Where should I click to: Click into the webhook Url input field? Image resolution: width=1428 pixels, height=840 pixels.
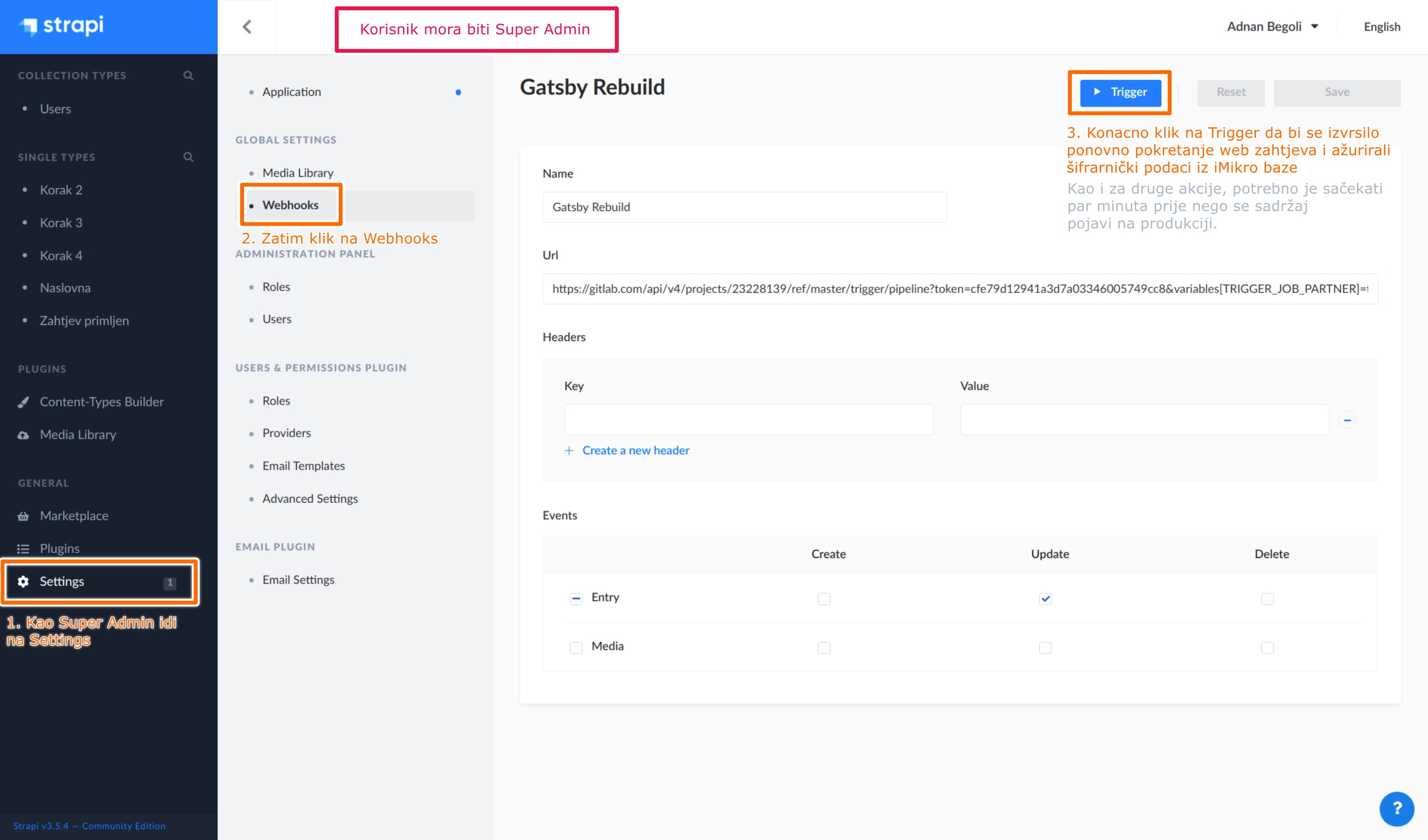[x=959, y=289]
